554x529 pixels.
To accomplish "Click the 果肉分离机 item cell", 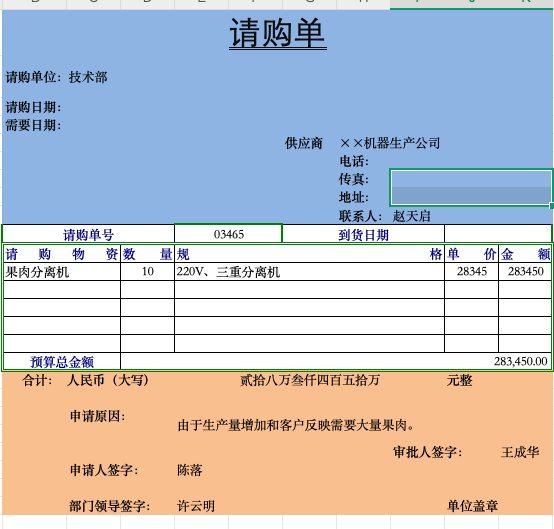I will [x=62, y=272].
